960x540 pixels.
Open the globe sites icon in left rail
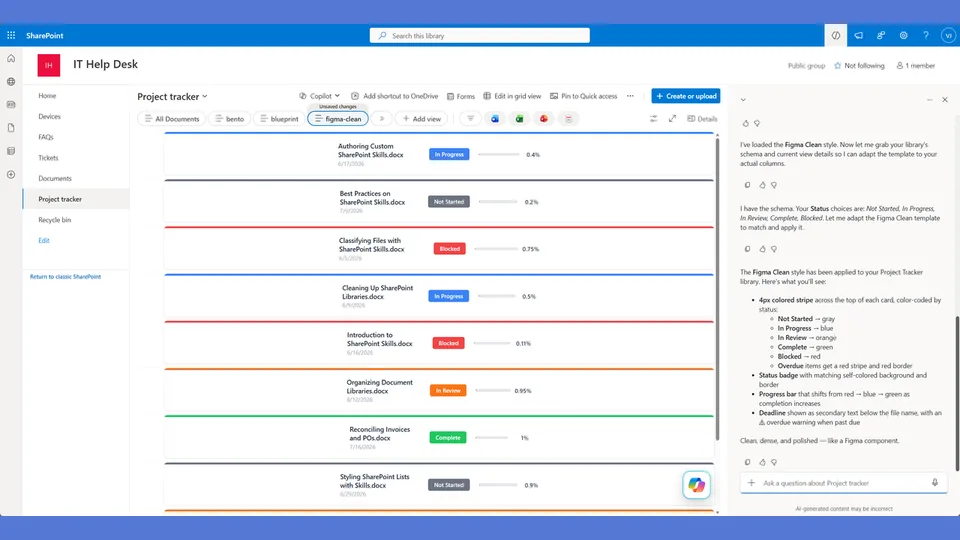[11, 81]
